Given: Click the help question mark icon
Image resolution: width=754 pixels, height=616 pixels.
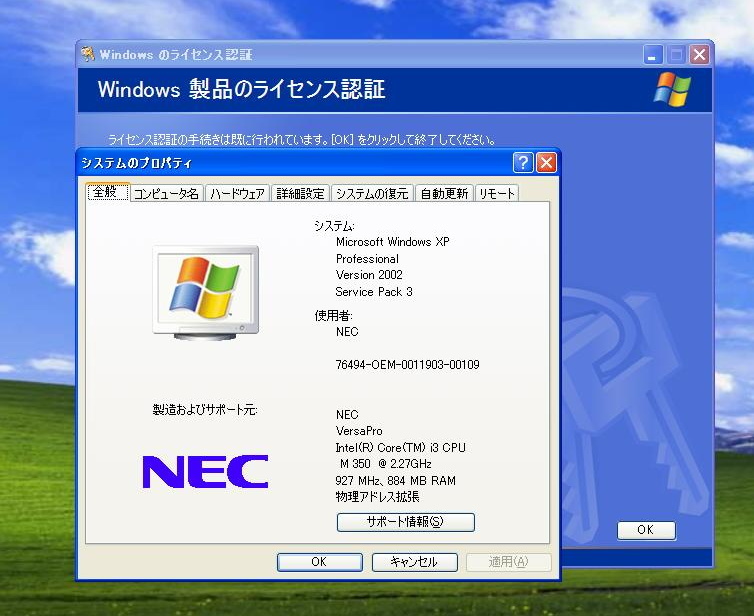Looking at the screenshot, I should (x=523, y=163).
